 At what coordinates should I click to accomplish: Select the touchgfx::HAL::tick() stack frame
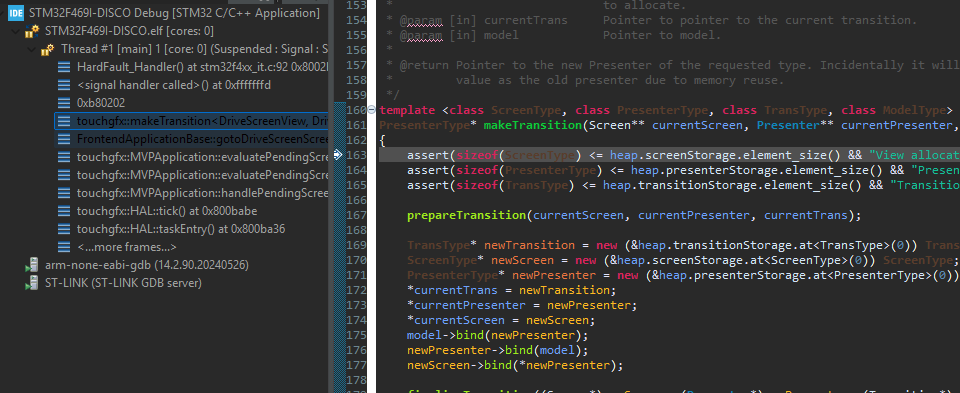(167, 211)
